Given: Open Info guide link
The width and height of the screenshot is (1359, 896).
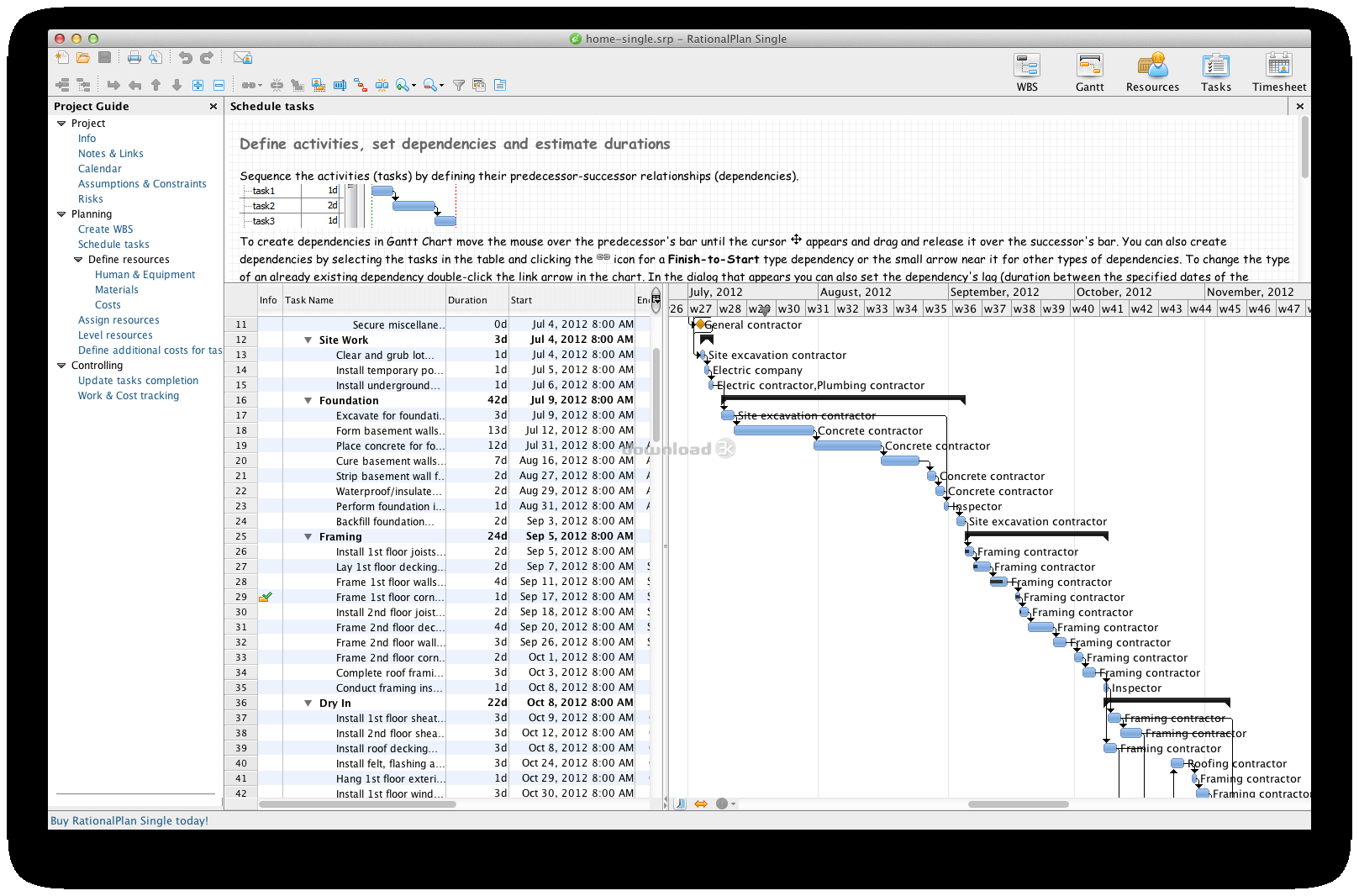Looking at the screenshot, I should click(x=87, y=139).
